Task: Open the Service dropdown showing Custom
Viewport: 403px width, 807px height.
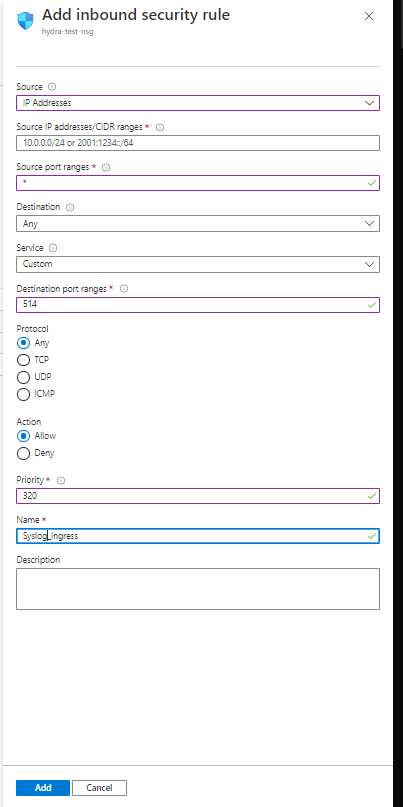Action: tap(198, 264)
